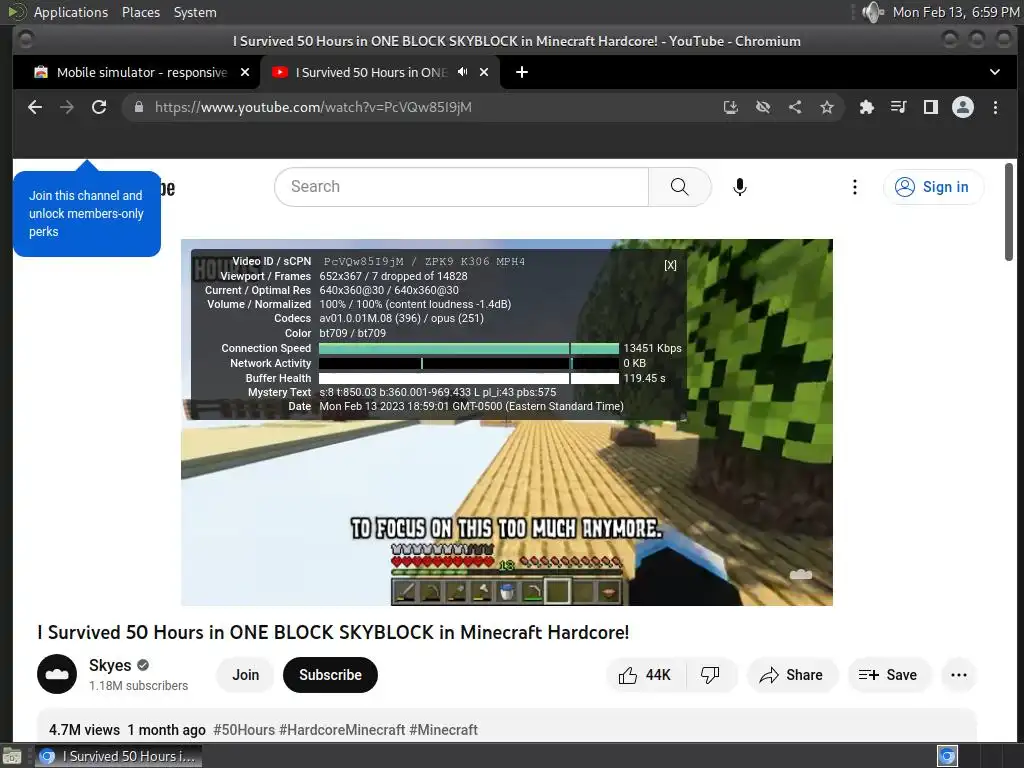Image resolution: width=1024 pixels, height=768 pixels.
Task: Click the YouTube search magnifier button
Action: point(679,187)
